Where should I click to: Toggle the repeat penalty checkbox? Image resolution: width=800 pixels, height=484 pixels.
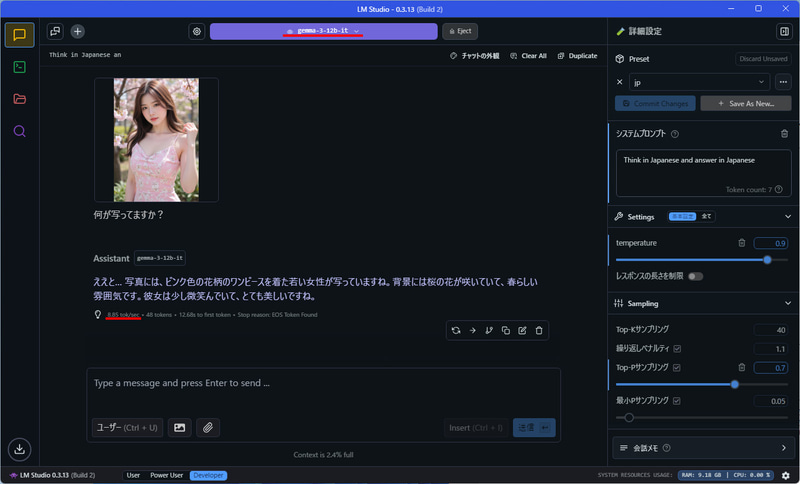677,349
